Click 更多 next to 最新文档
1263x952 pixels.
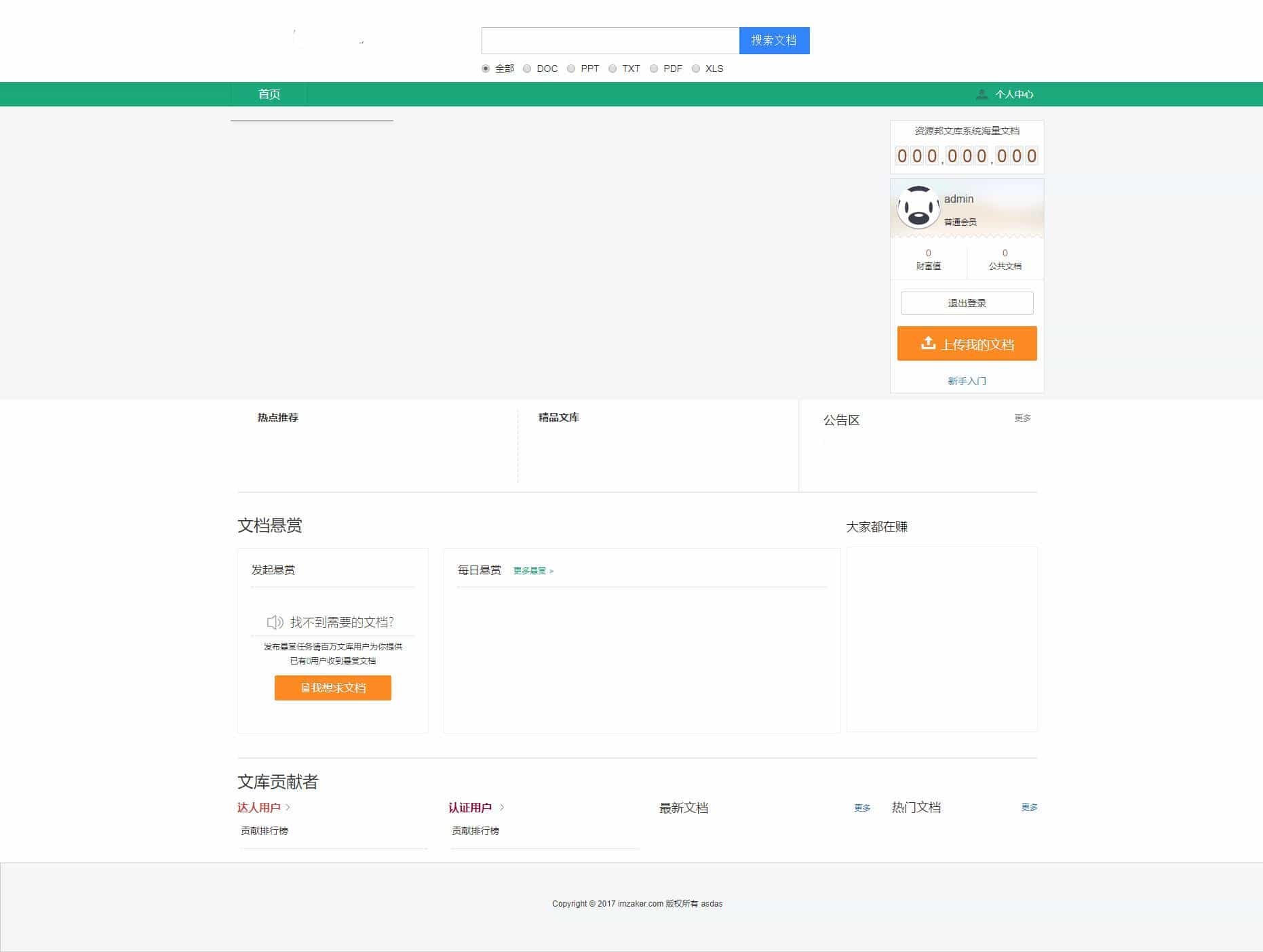point(862,808)
